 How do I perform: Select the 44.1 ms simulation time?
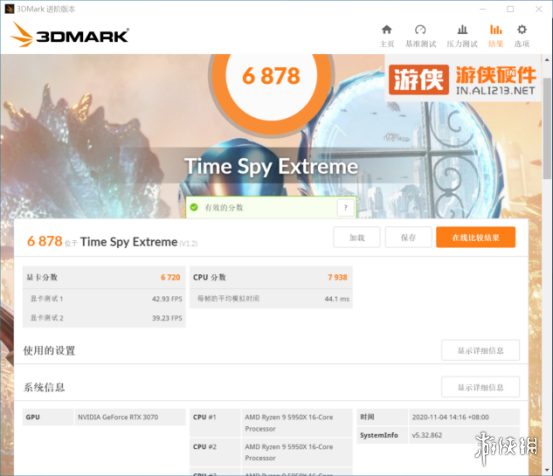(337, 299)
